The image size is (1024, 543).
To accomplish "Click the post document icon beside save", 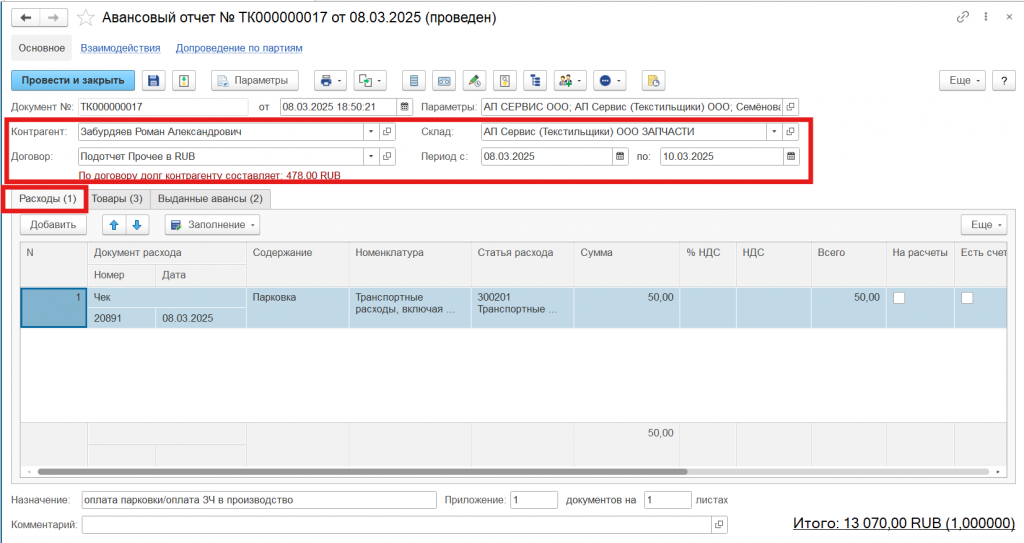I will coord(183,80).
